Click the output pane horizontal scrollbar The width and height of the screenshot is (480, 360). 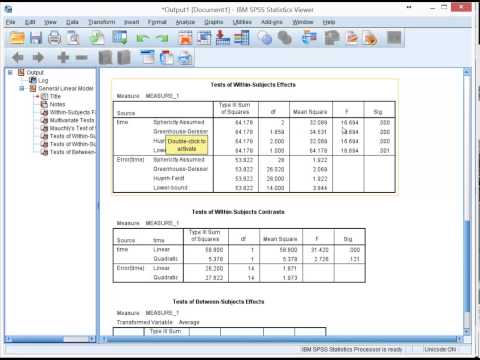[x=282, y=339]
